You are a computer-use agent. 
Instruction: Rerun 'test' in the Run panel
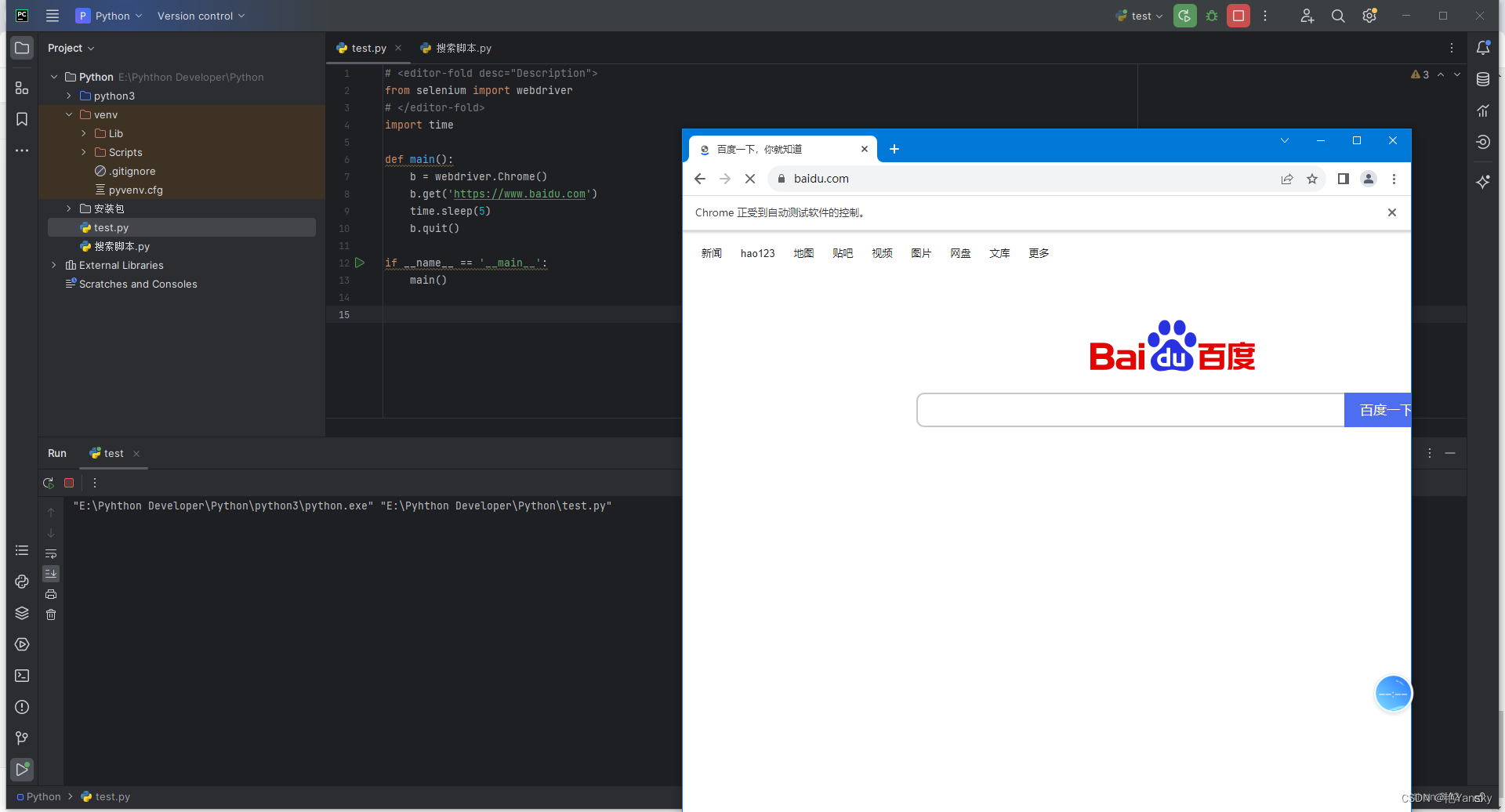click(49, 483)
